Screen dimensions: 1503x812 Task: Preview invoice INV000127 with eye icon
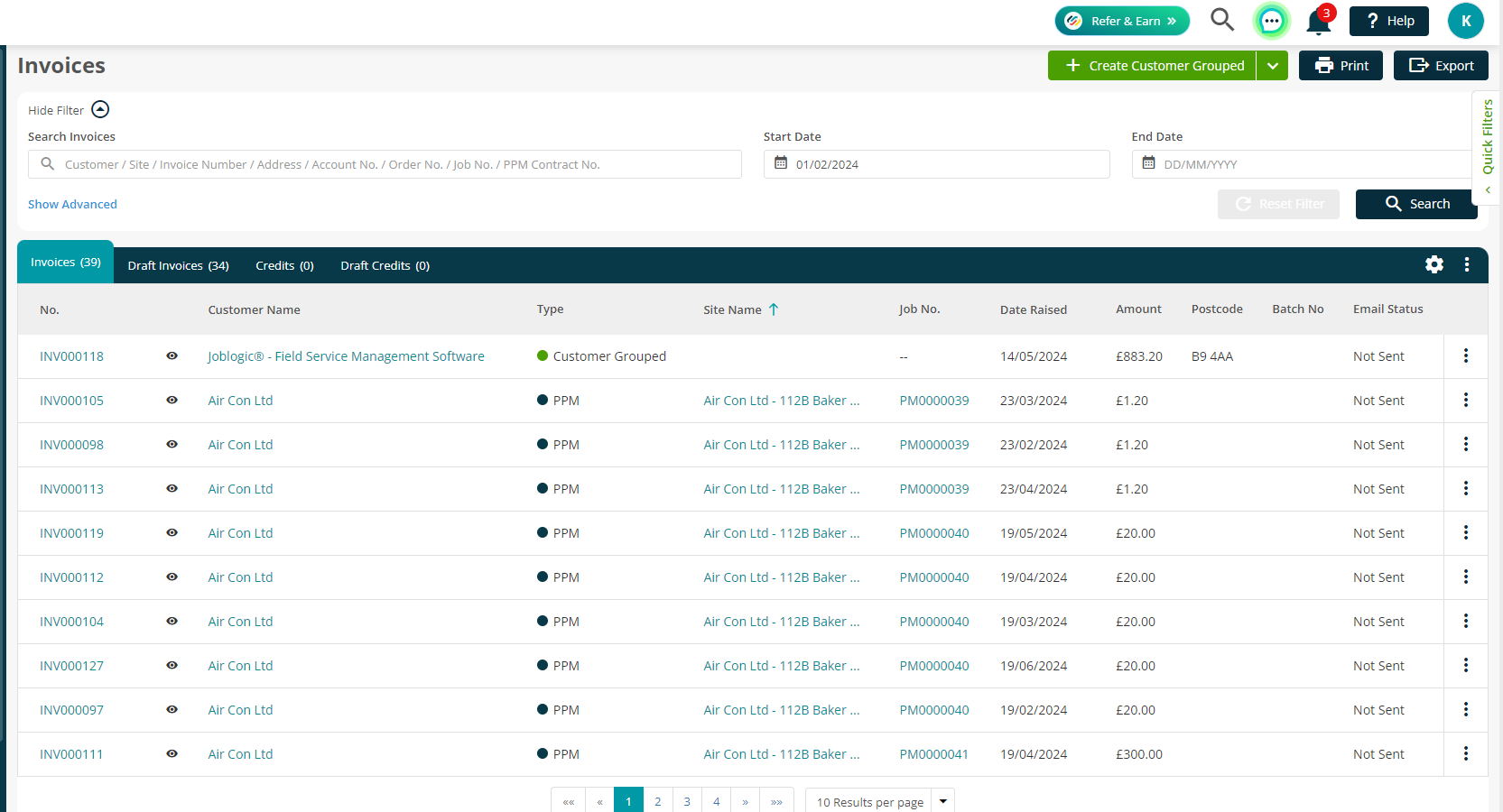point(172,665)
